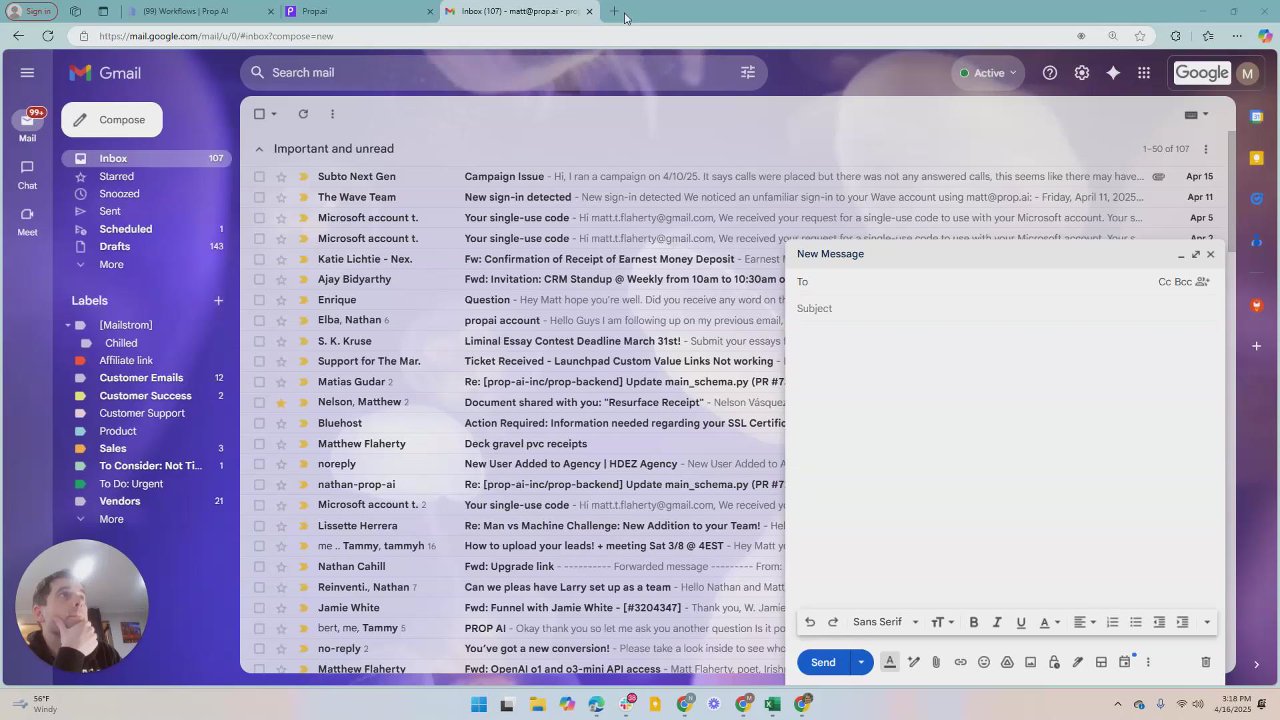Insert a numbered list
The image size is (1280, 720).
[1112, 622]
